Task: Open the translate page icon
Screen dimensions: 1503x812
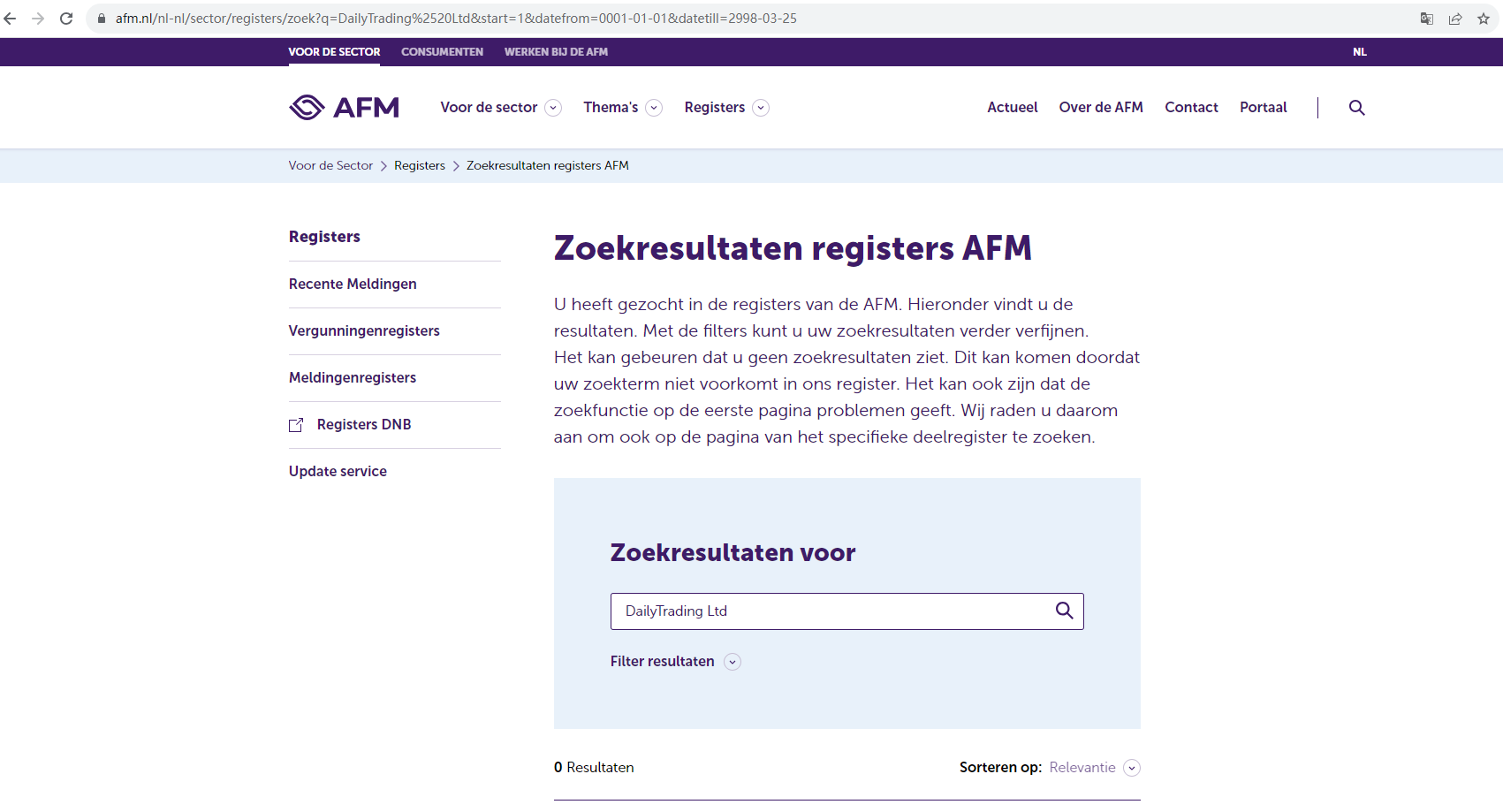Action: click(x=1427, y=19)
